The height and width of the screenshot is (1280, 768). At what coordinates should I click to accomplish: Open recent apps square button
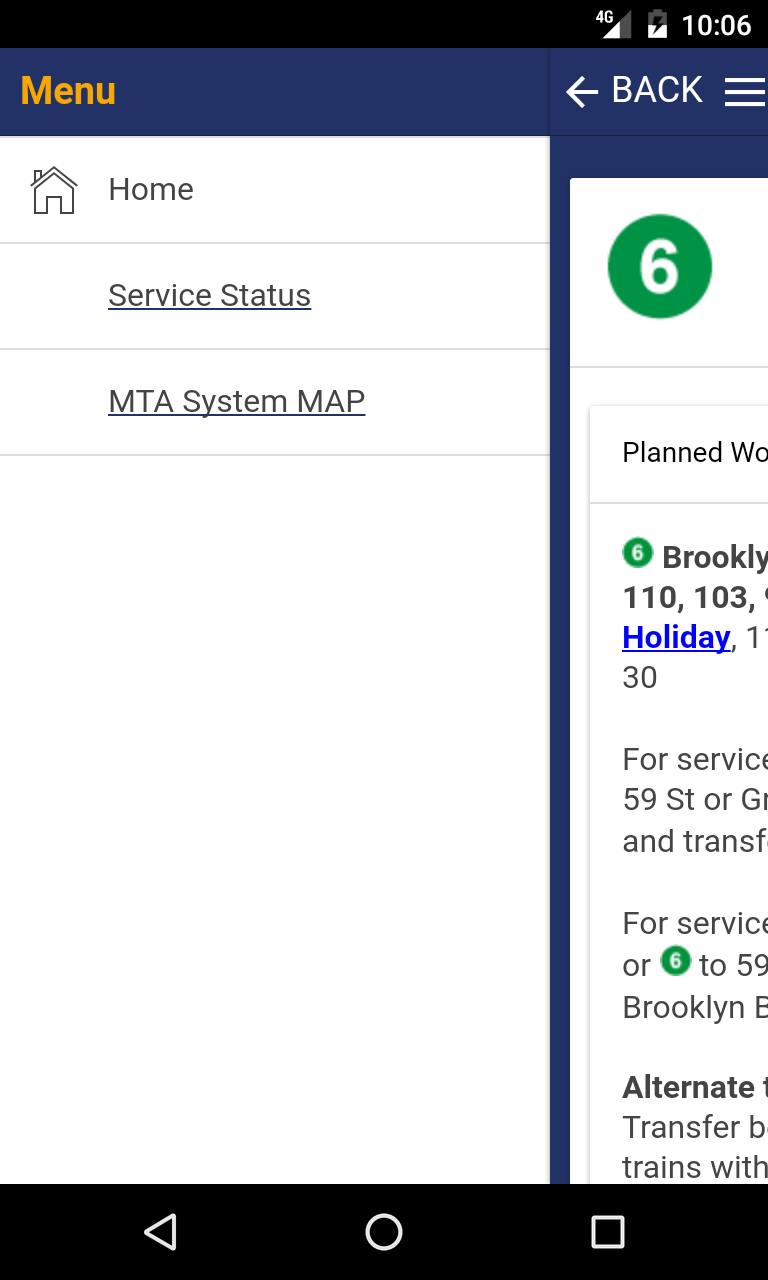coord(607,1232)
